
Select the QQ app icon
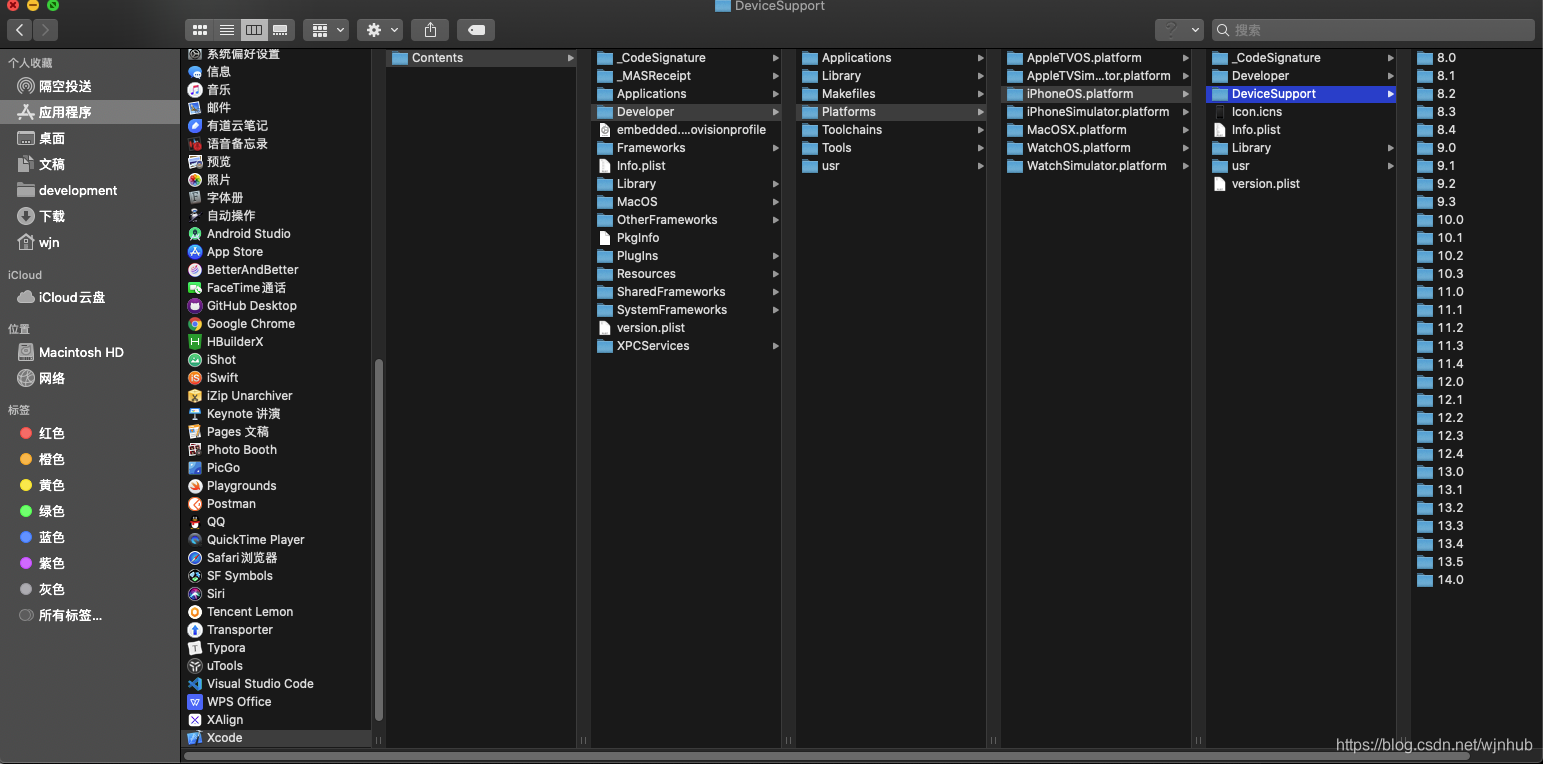195,522
